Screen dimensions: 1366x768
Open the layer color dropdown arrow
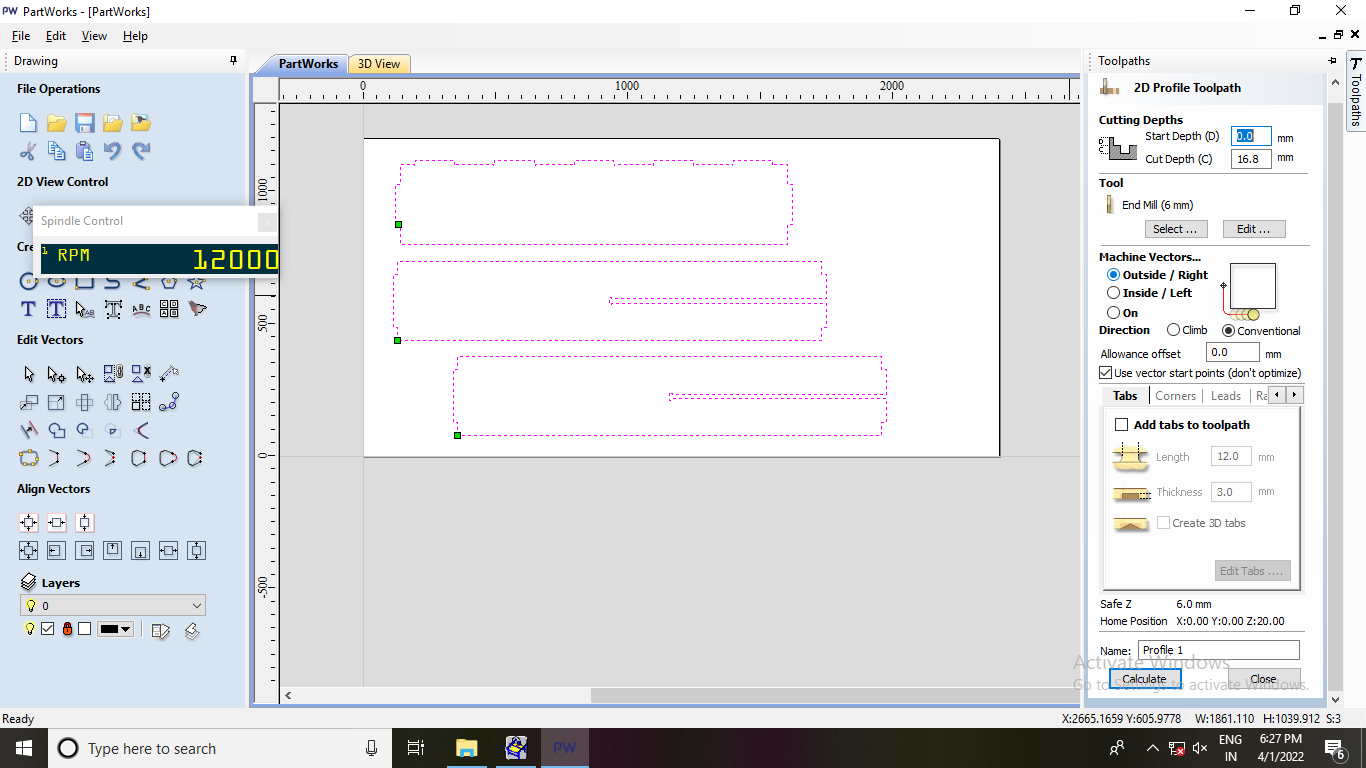(126, 629)
